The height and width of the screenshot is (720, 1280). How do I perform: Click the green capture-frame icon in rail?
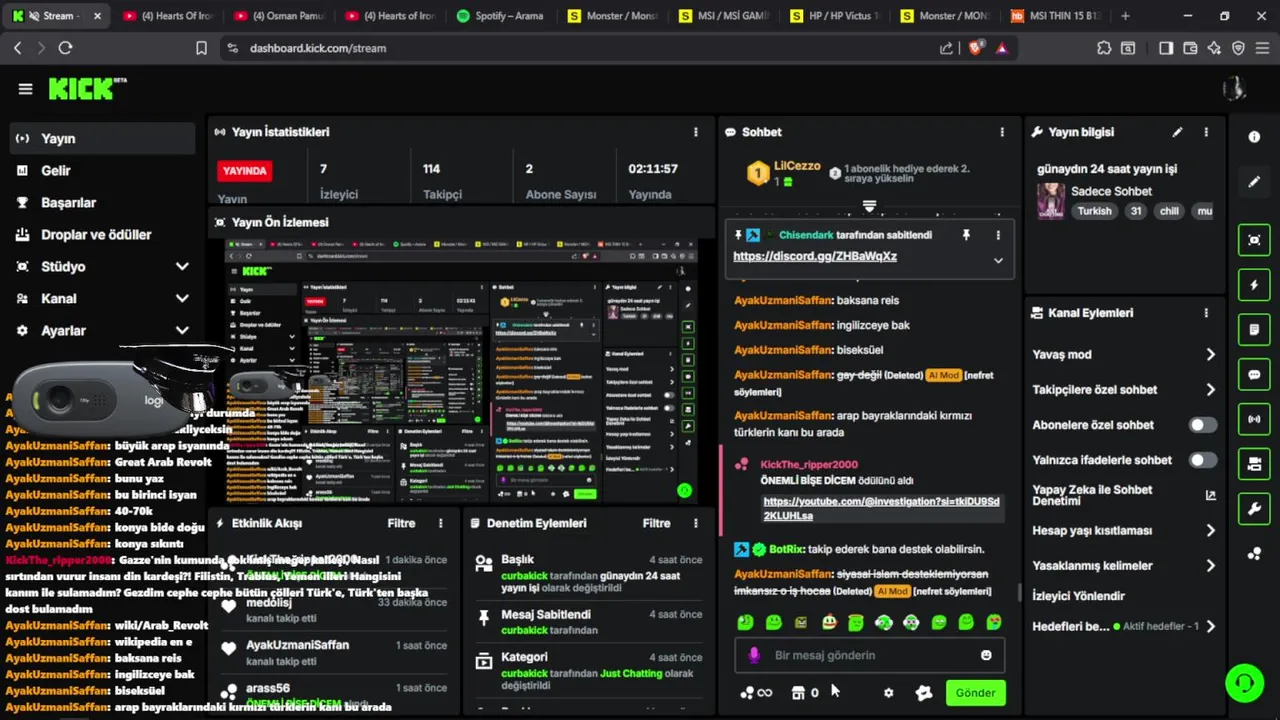coord(1254,240)
